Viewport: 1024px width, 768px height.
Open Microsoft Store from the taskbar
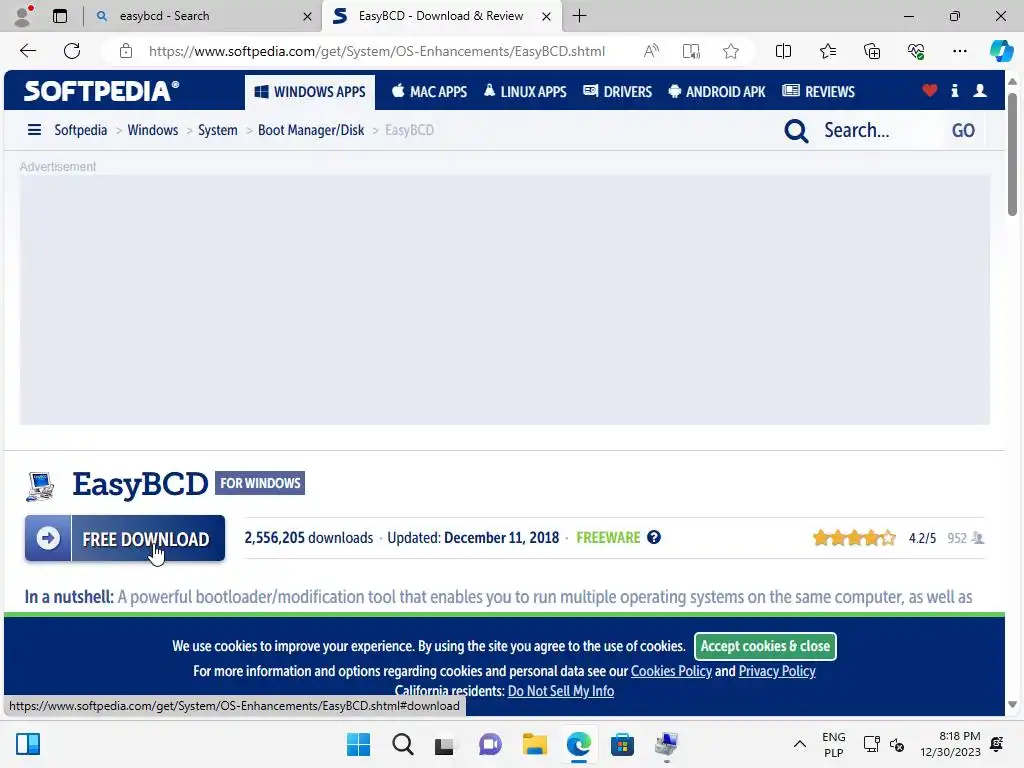(622, 744)
